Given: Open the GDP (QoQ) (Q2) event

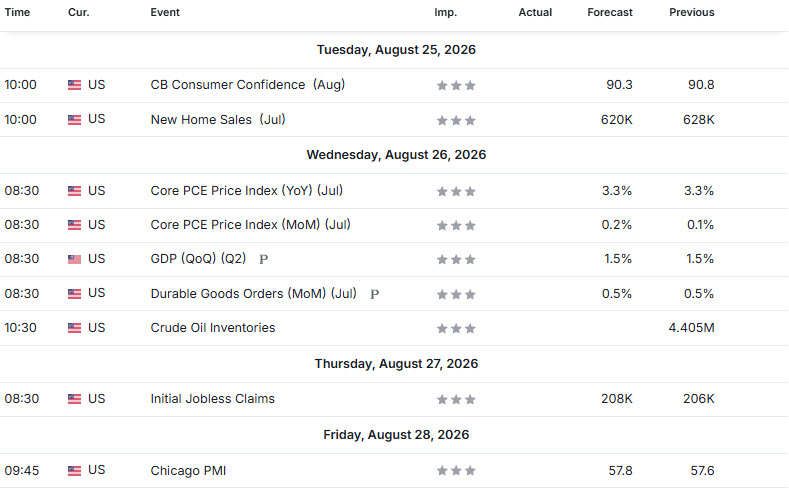Looking at the screenshot, I should coord(198,259).
